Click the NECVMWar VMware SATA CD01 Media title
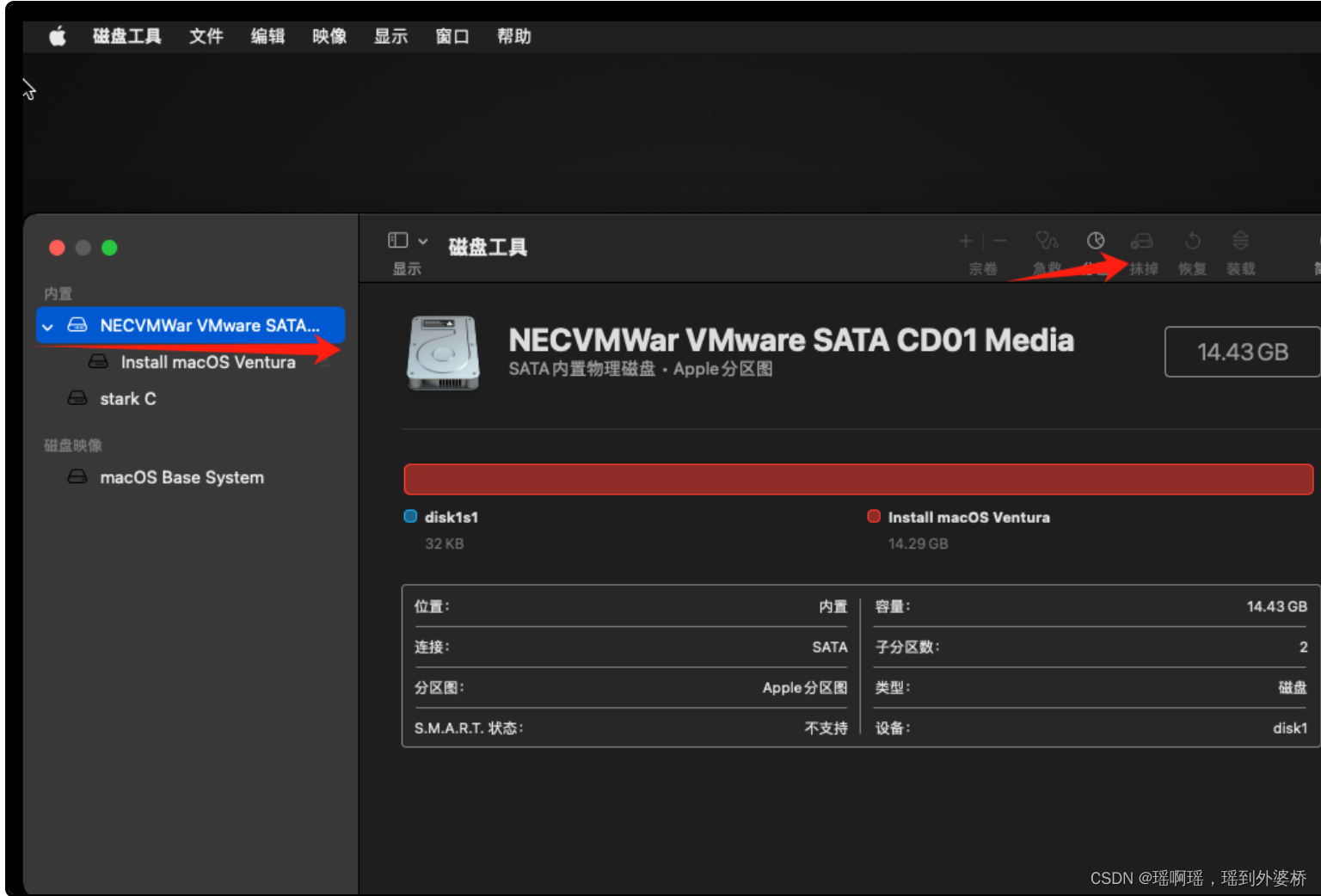 [x=791, y=341]
